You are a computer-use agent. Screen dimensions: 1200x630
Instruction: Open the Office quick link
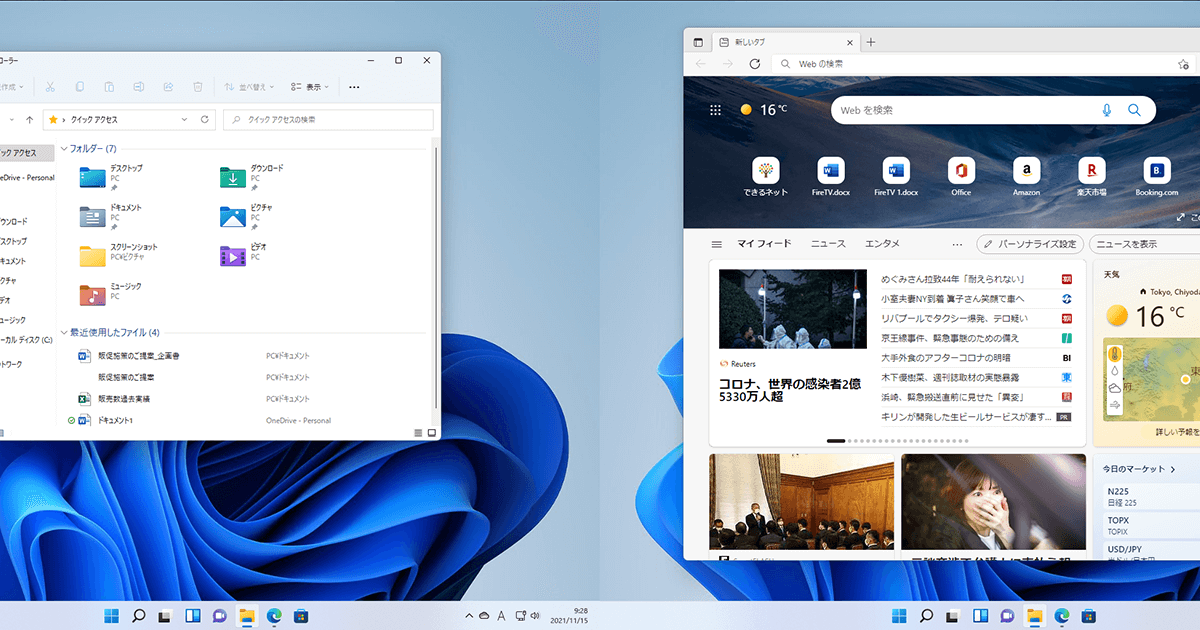click(x=961, y=177)
